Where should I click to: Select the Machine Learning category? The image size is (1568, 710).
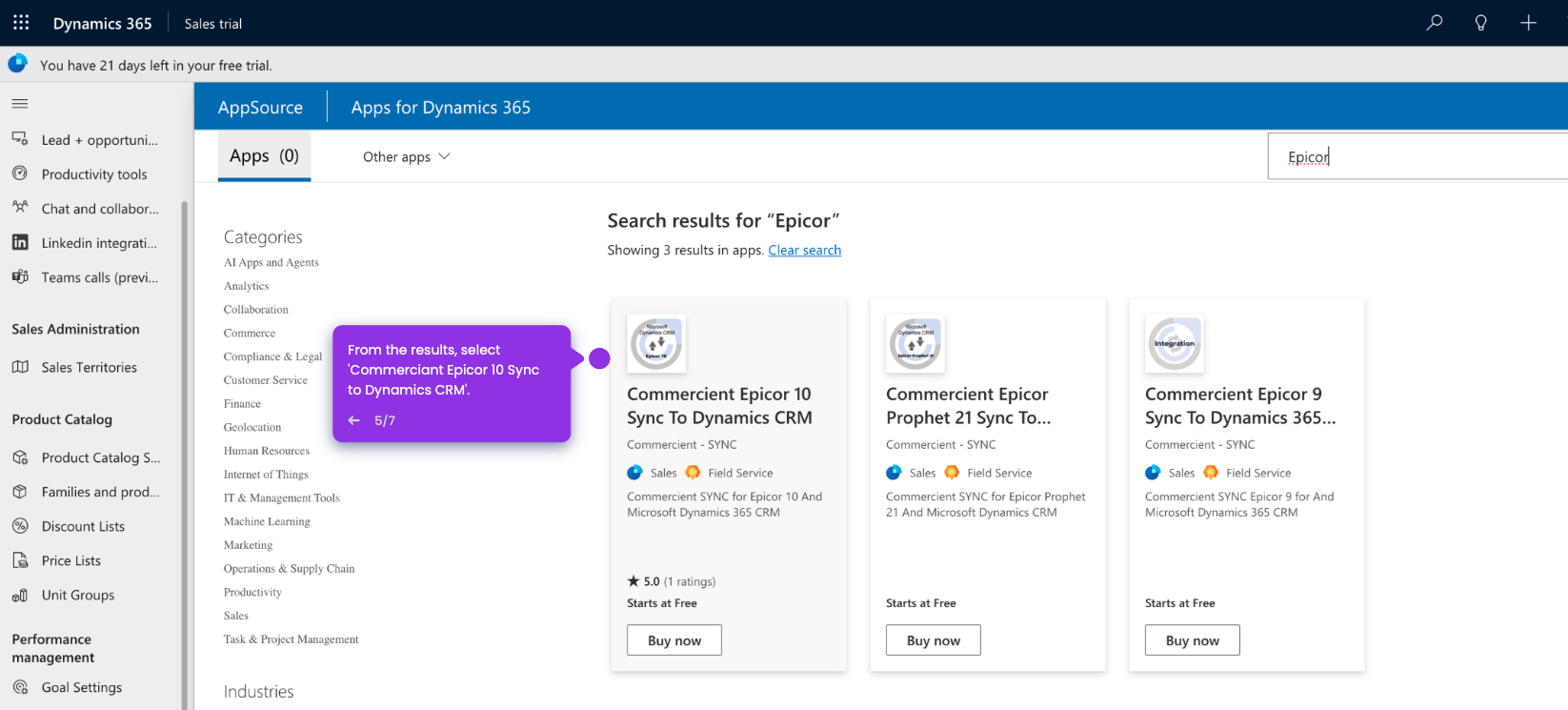pos(267,522)
